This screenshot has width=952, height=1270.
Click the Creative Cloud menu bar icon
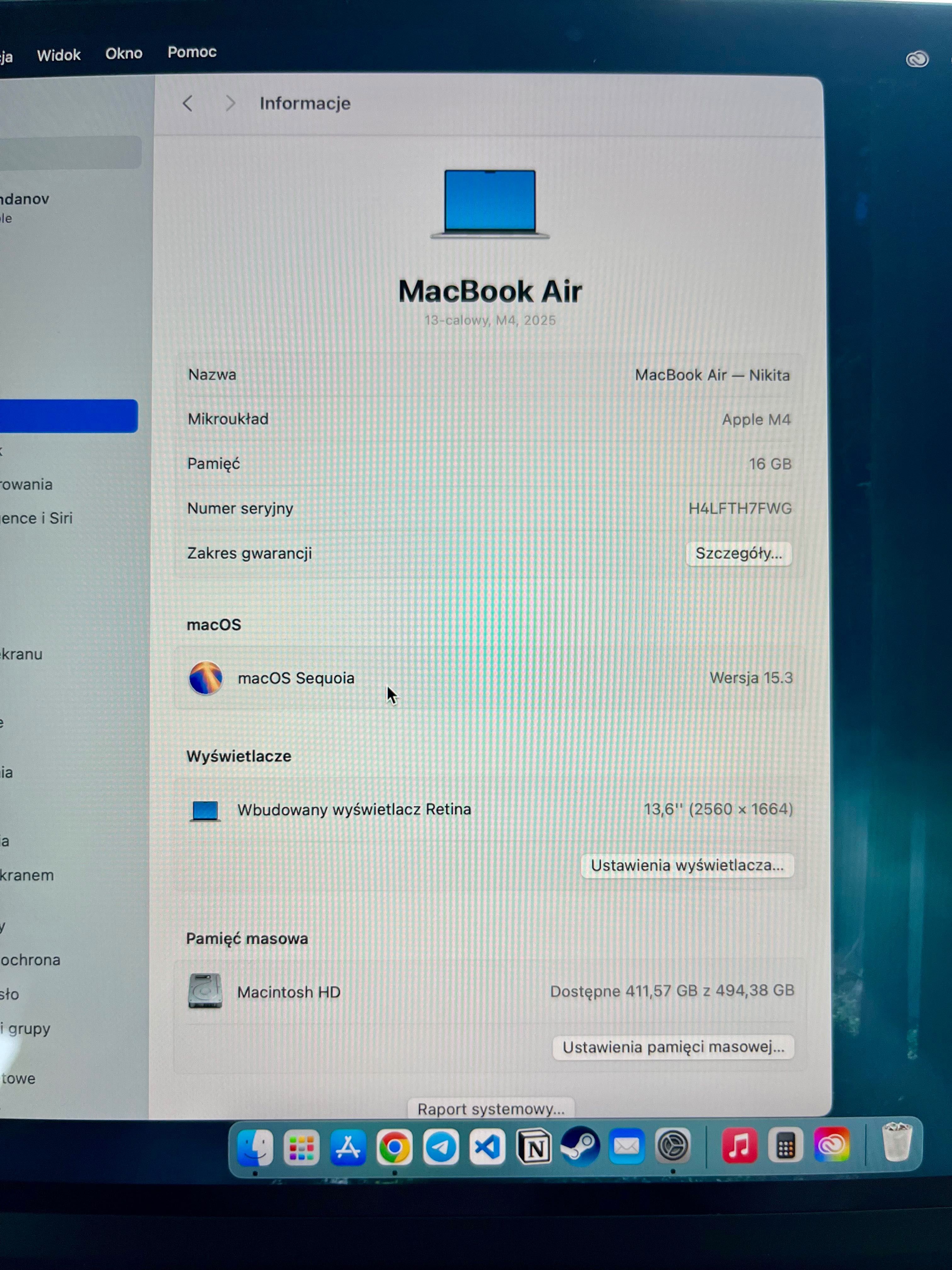(x=917, y=59)
